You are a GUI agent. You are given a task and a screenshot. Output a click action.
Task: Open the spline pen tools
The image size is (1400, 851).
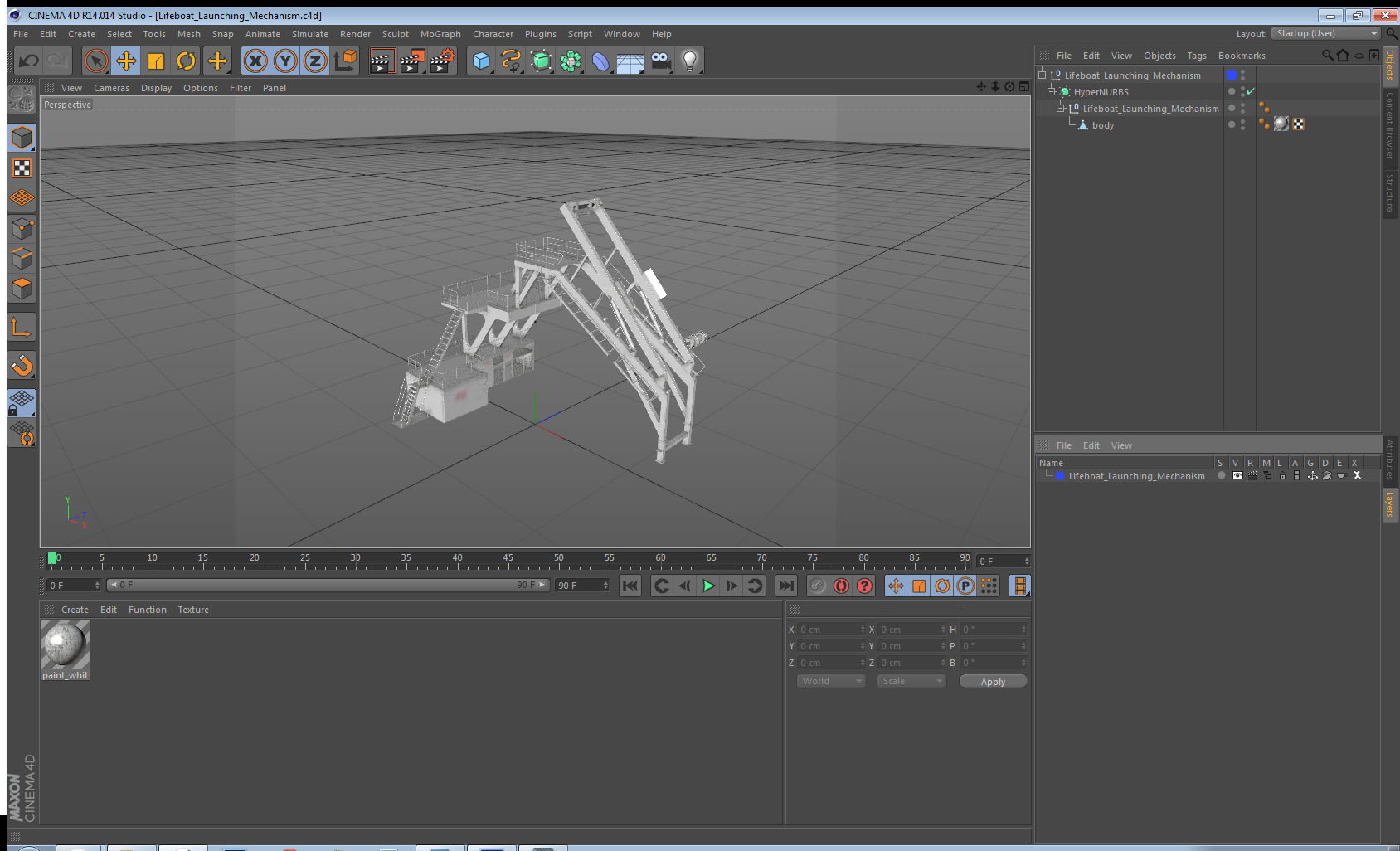coord(511,61)
